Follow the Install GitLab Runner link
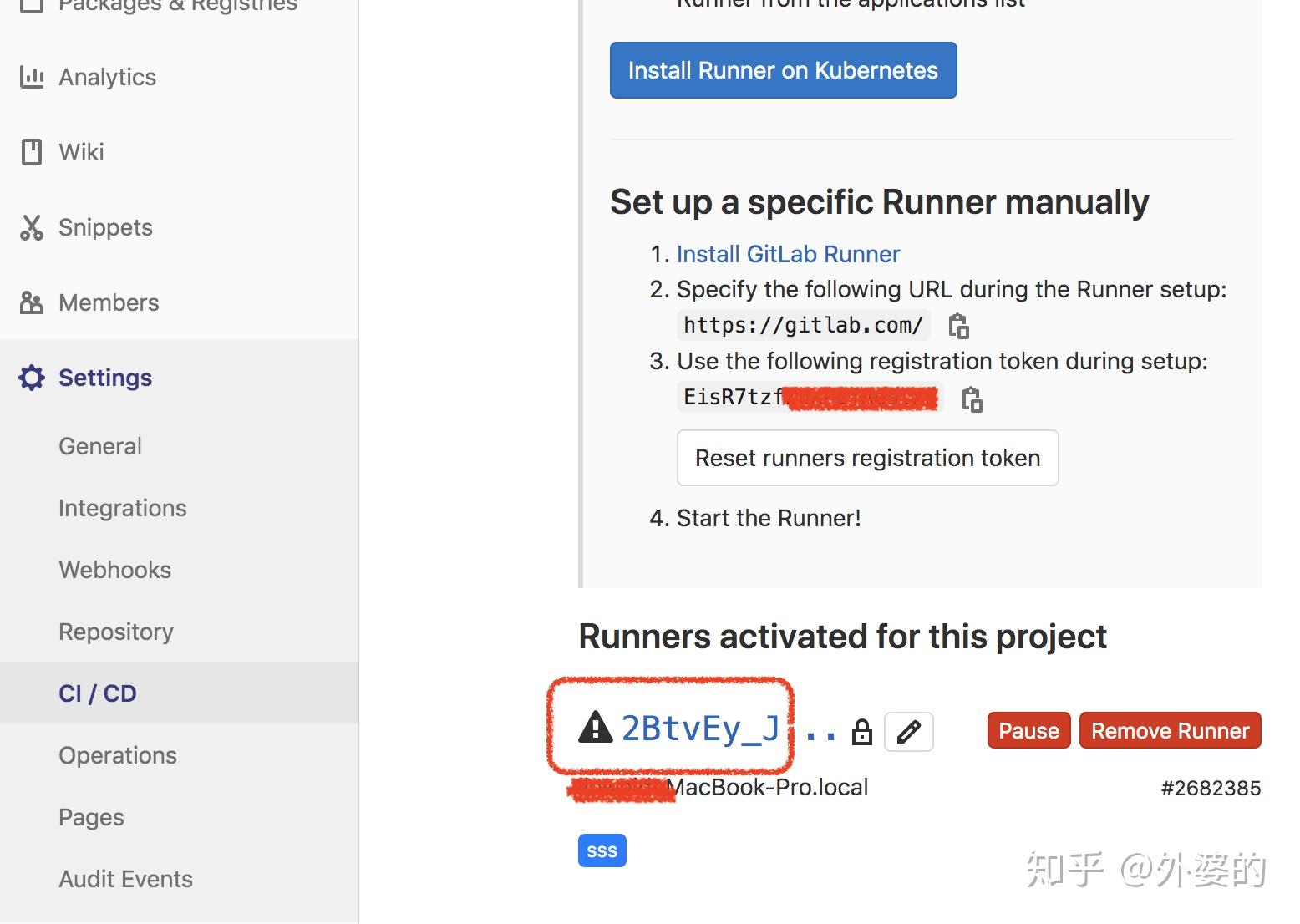This screenshot has height=924, width=1300. click(788, 254)
